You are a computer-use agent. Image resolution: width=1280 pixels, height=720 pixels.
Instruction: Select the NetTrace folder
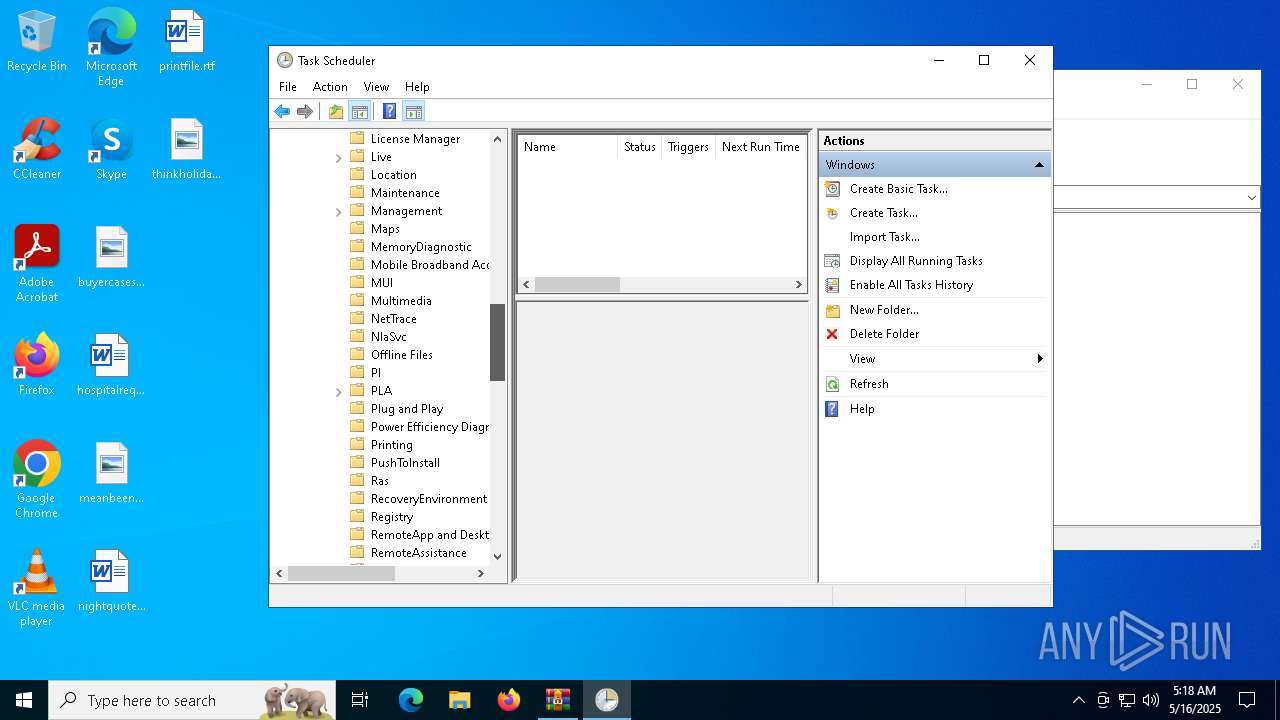coord(393,319)
